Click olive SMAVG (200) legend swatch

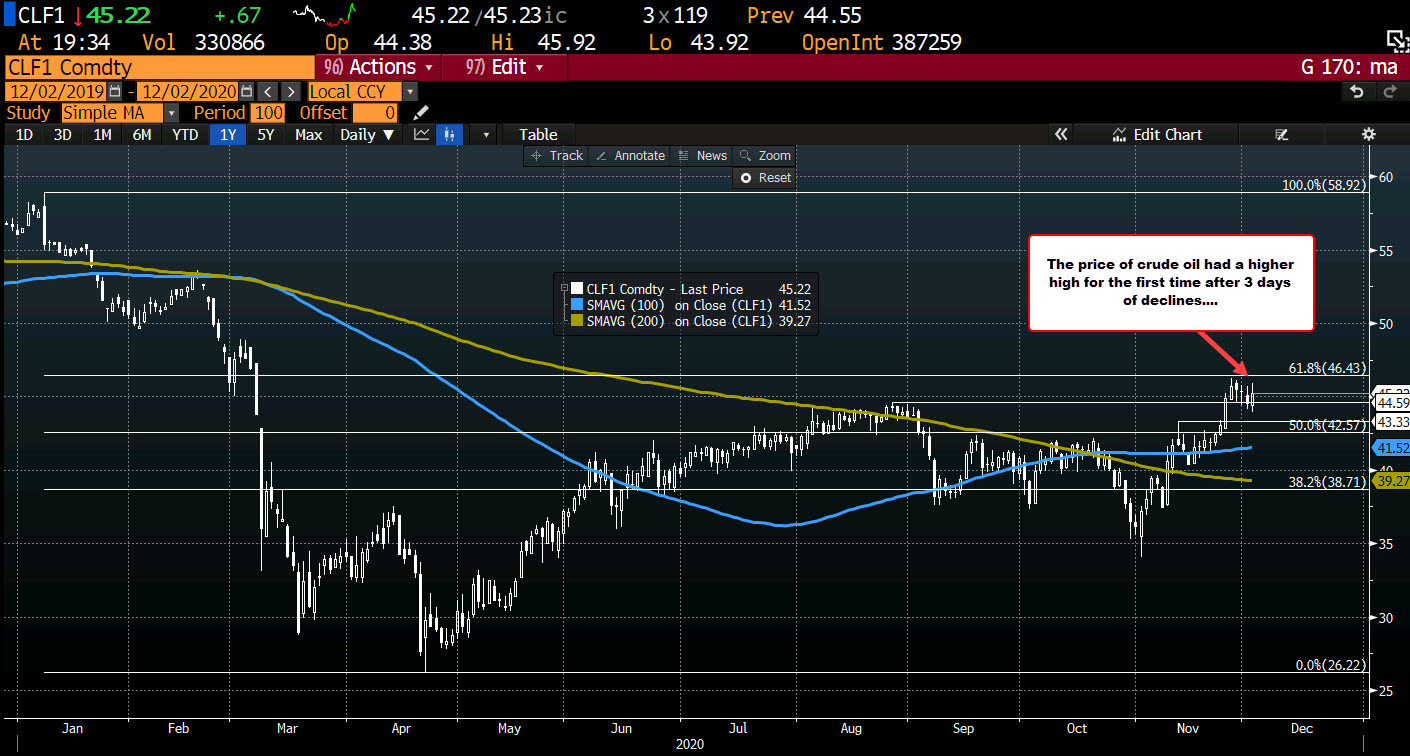click(578, 318)
